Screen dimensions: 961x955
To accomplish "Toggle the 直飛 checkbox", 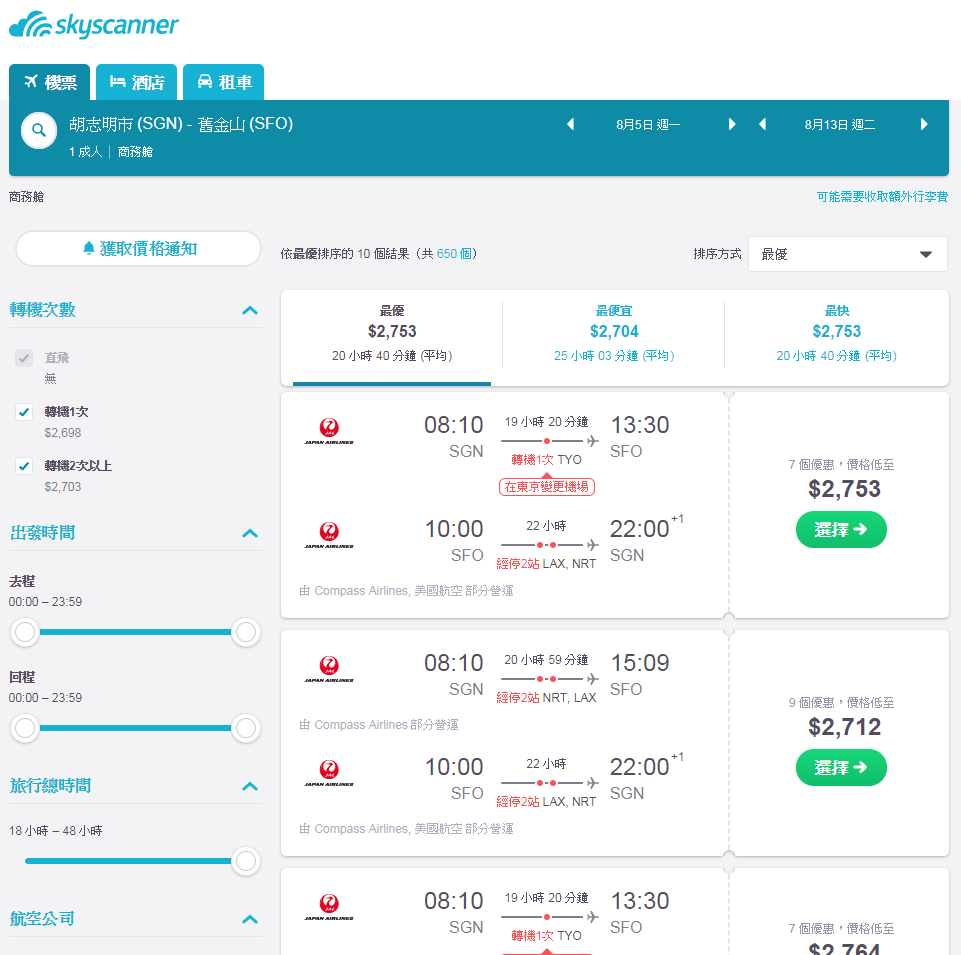I will 24,358.
